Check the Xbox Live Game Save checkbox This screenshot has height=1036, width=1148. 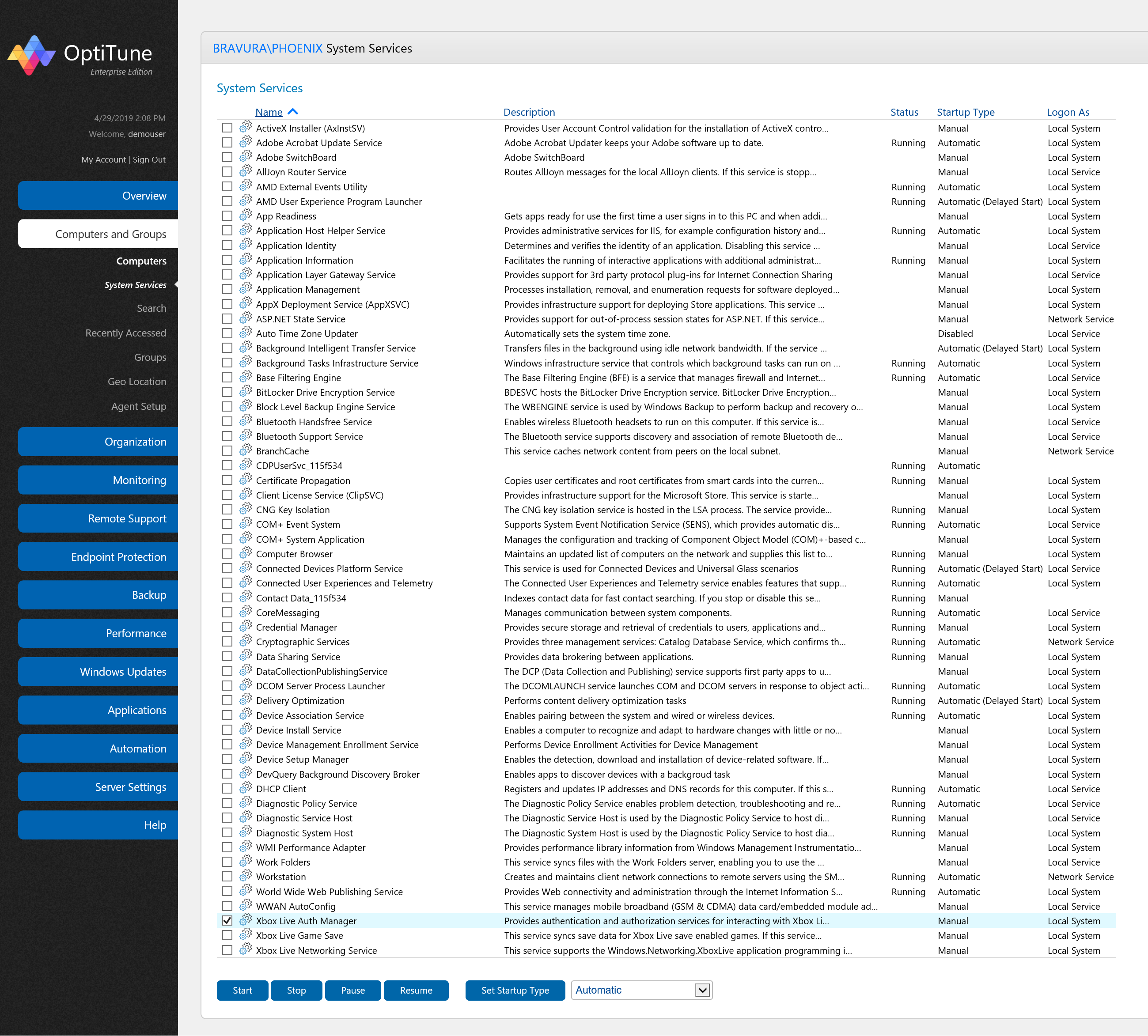pos(227,935)
